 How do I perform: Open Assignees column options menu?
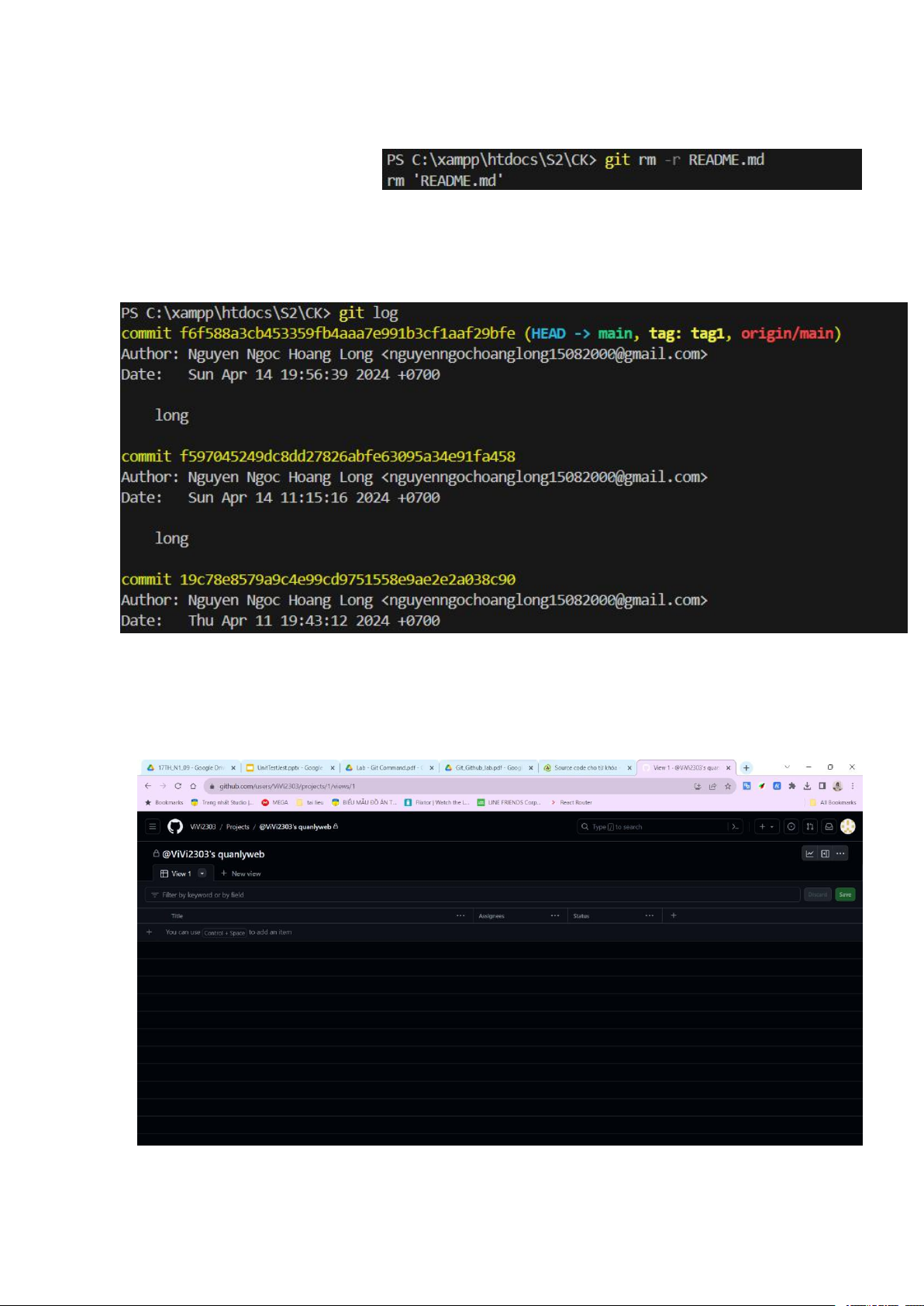(x=555, y=916)
